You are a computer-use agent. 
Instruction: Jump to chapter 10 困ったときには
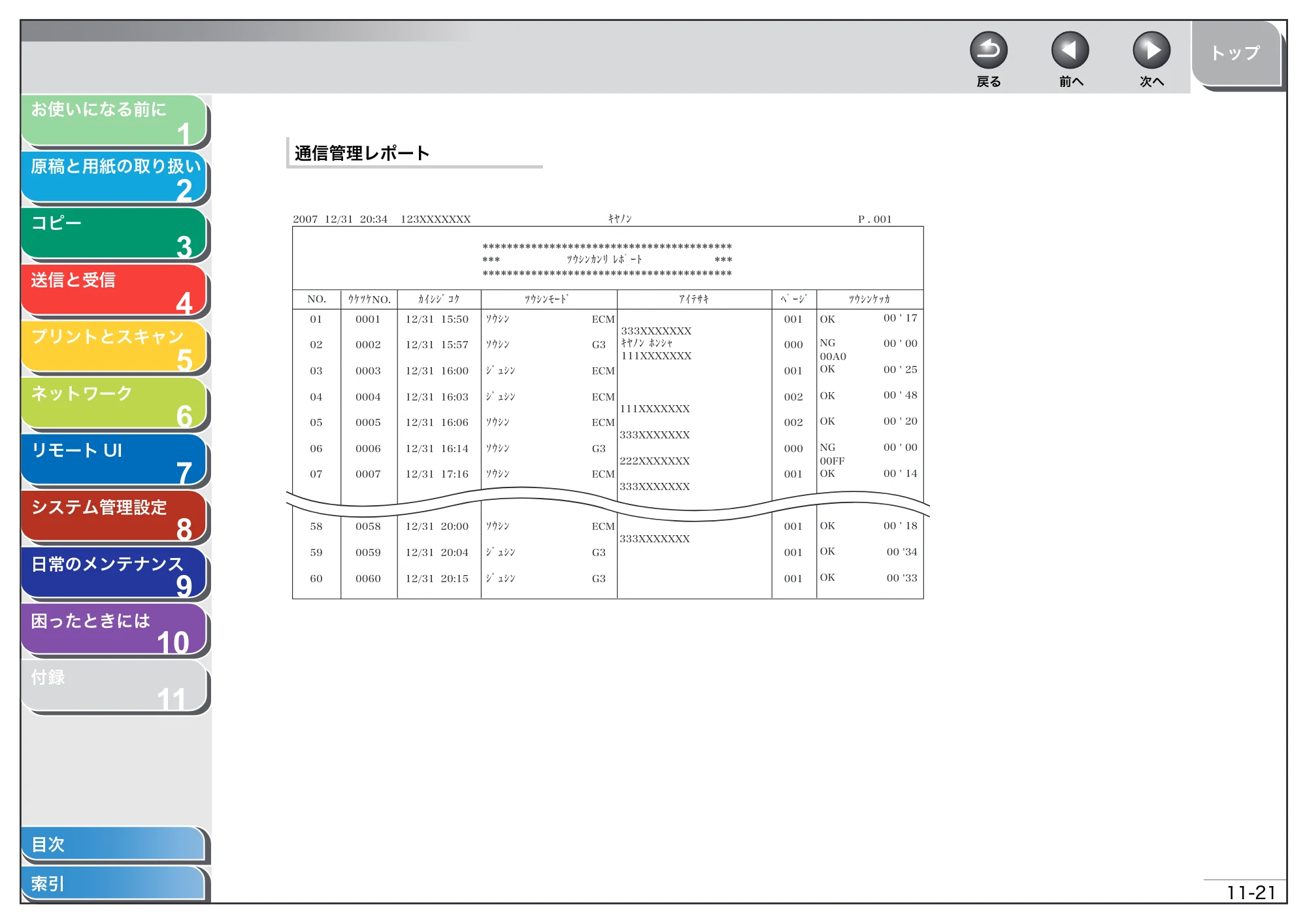[114, 631]
